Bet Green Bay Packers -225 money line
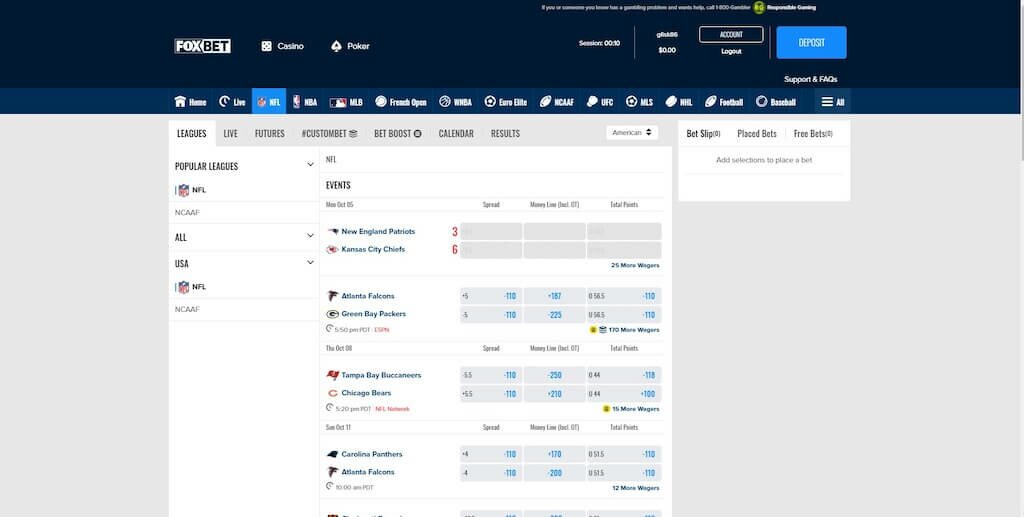 point(554,315)
